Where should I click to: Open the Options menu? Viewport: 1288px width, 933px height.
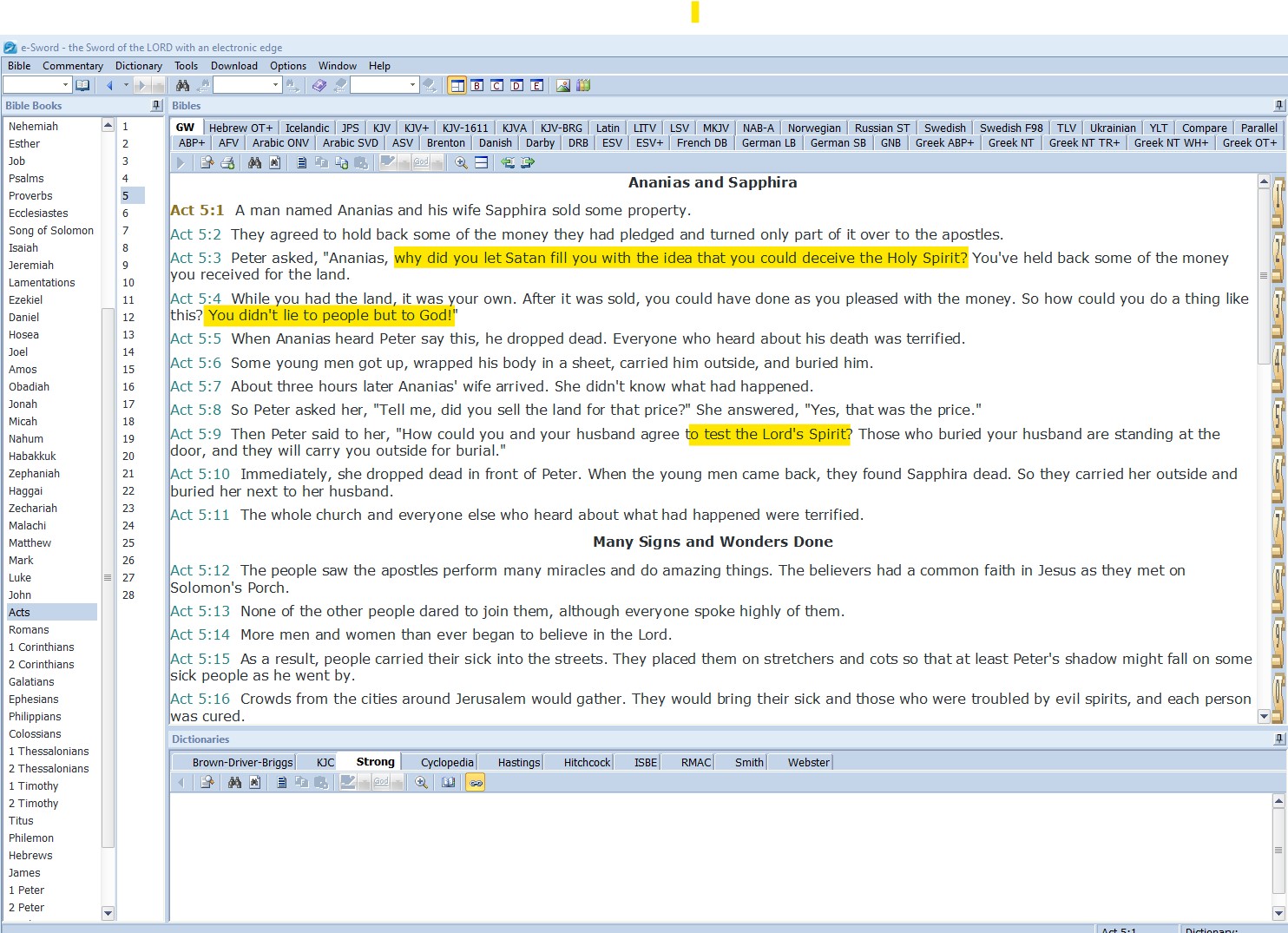(288, 66)
